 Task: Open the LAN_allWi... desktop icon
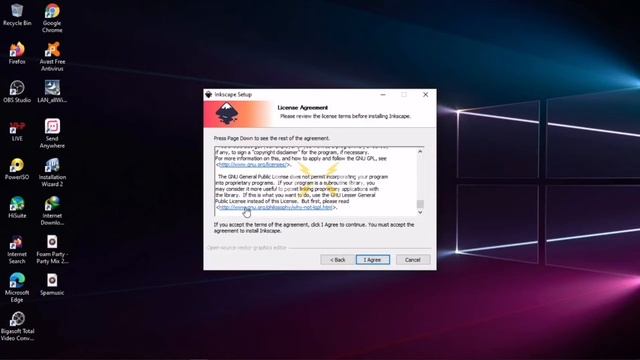coord(52,91)
